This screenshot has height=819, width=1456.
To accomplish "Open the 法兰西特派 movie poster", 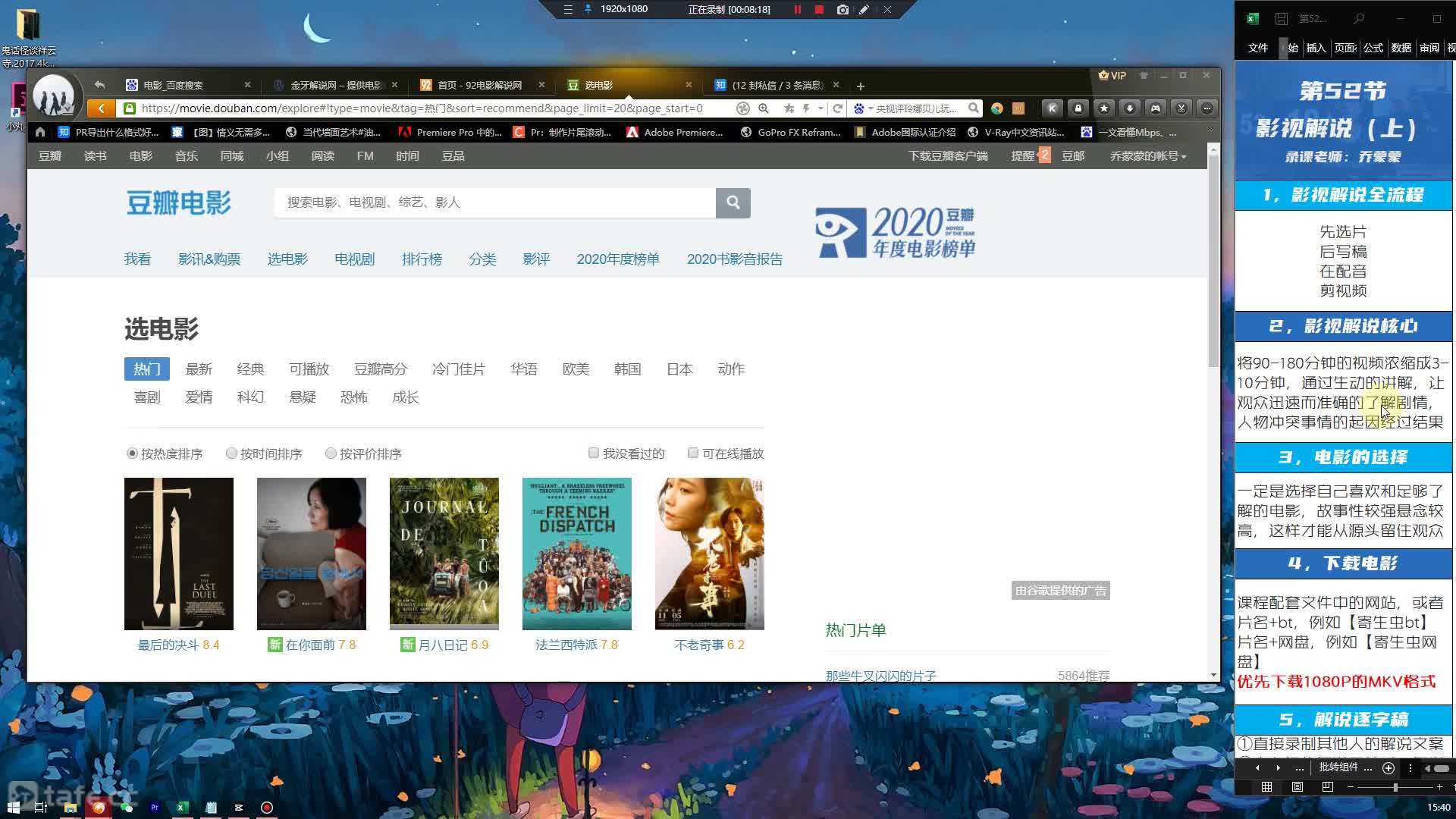I will 576,554.
